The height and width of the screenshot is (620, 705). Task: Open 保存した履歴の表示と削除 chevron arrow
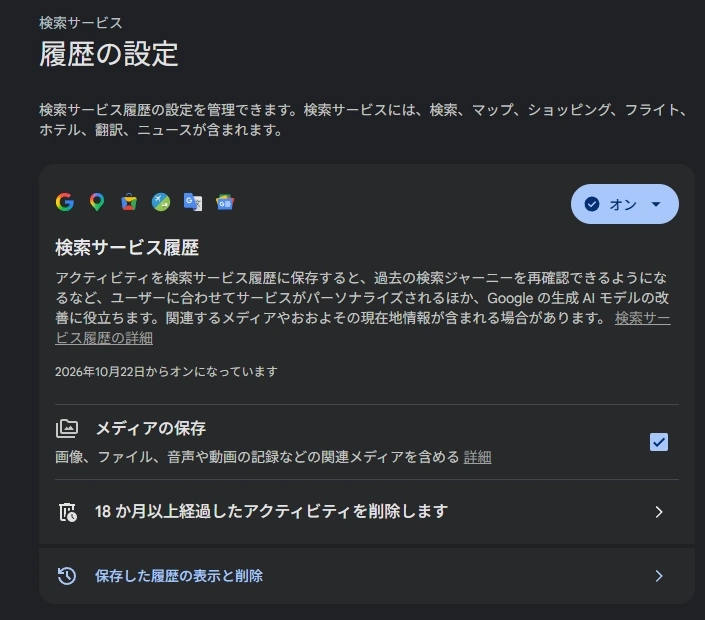coord(659,576)
